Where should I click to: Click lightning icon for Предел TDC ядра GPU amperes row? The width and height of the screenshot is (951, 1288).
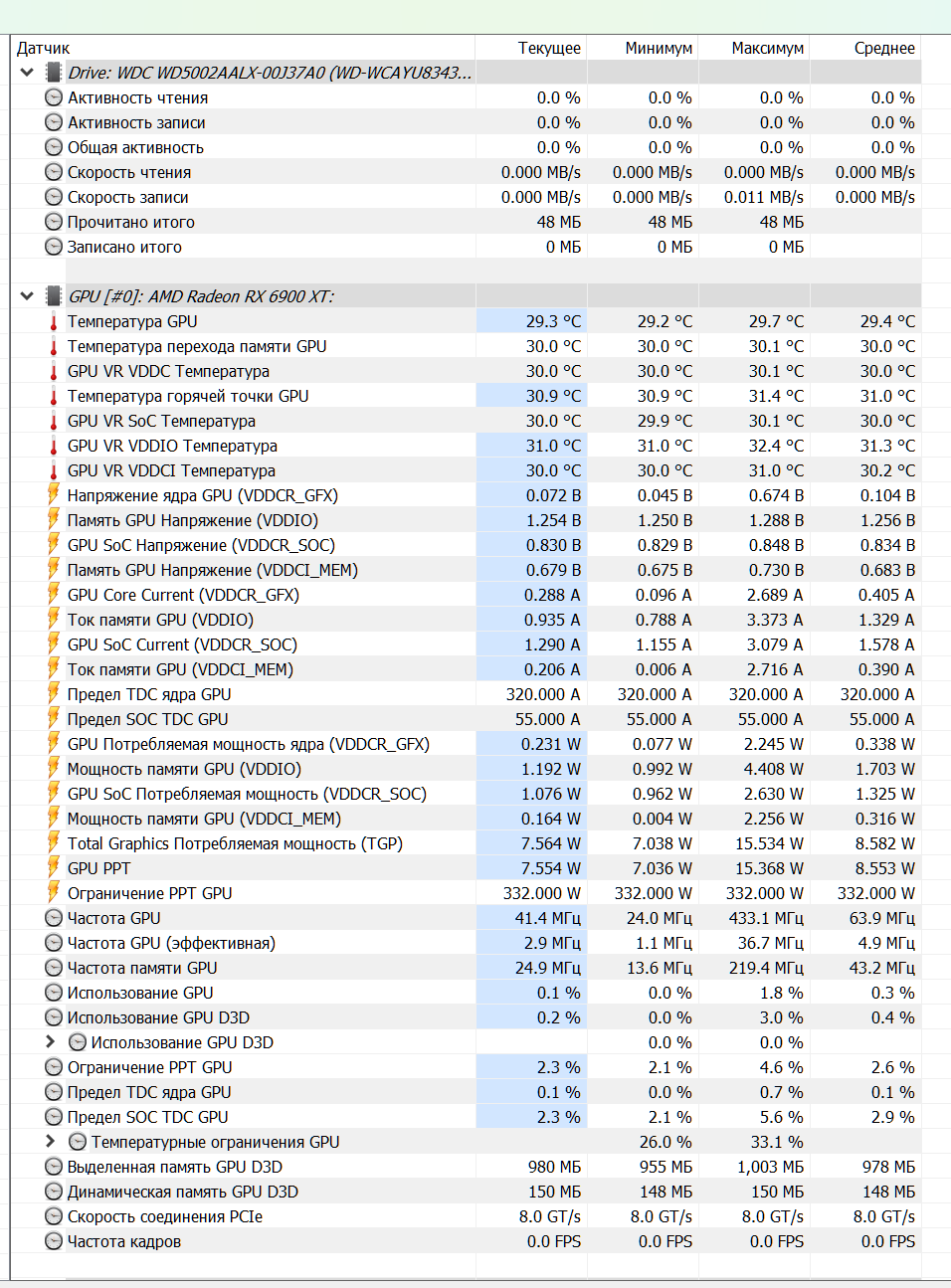[x=54, y=693]
